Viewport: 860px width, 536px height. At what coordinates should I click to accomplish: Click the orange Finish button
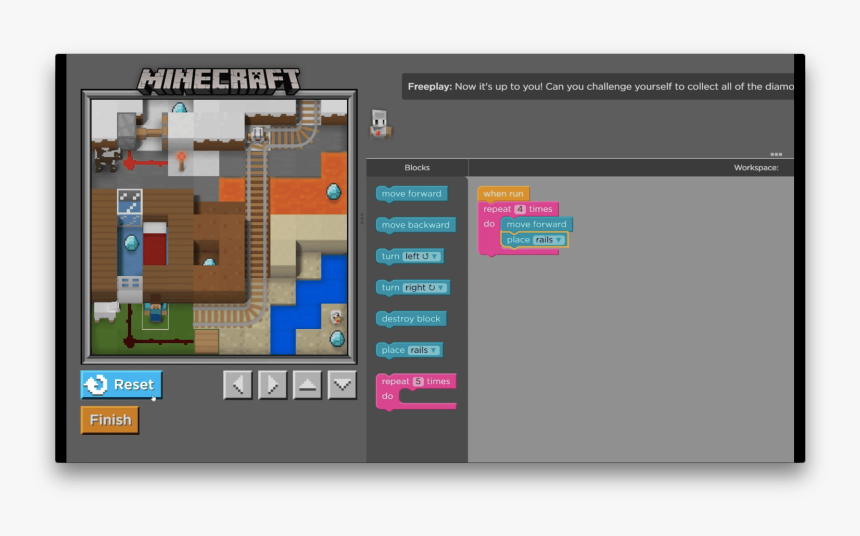click(110, 420)
